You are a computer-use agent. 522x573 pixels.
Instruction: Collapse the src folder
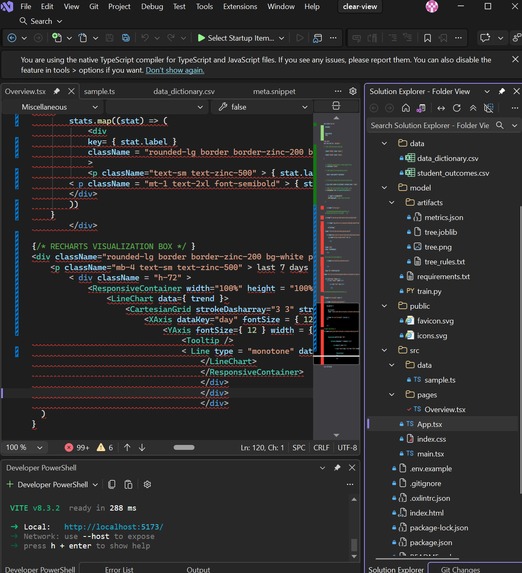coord(384,350)
